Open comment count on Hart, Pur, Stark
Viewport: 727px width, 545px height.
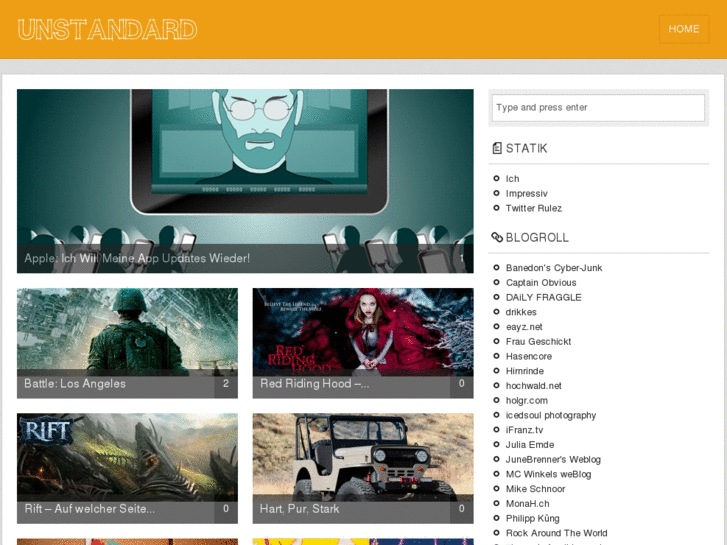(461, 509)
